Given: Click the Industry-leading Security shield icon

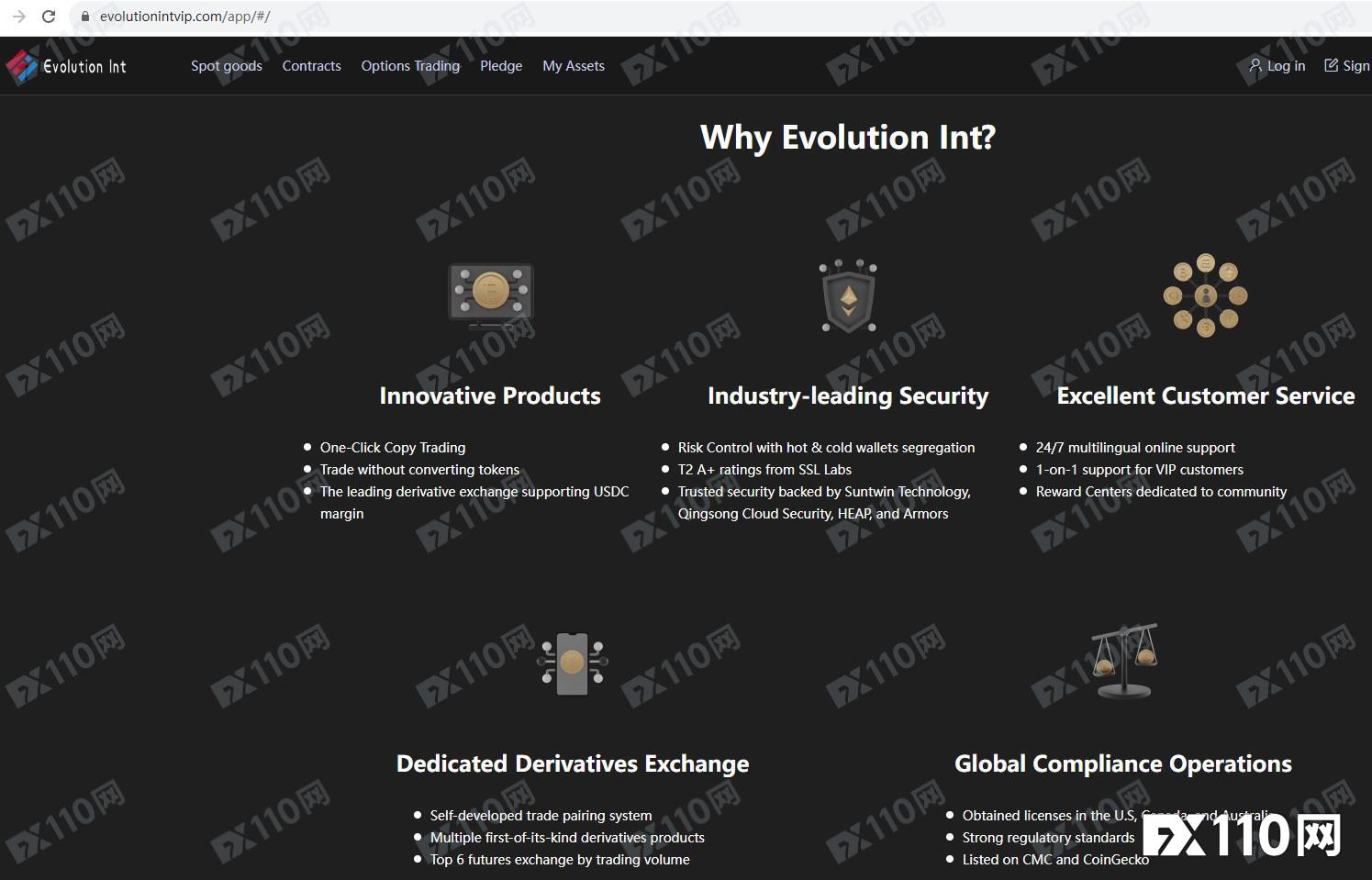Looking at the screenshot, I should pyautogui.click(x=848, y=296).
